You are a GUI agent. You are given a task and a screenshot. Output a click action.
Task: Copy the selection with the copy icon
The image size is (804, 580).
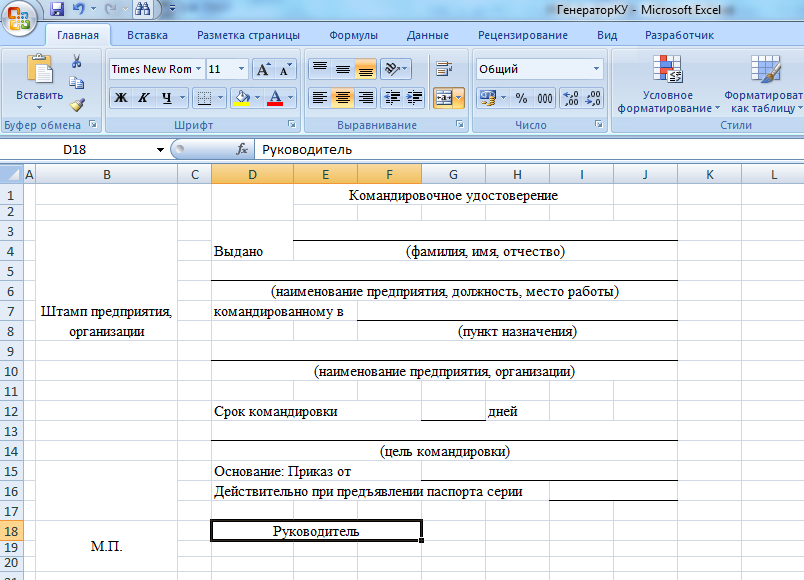click(x=77, y=83)
